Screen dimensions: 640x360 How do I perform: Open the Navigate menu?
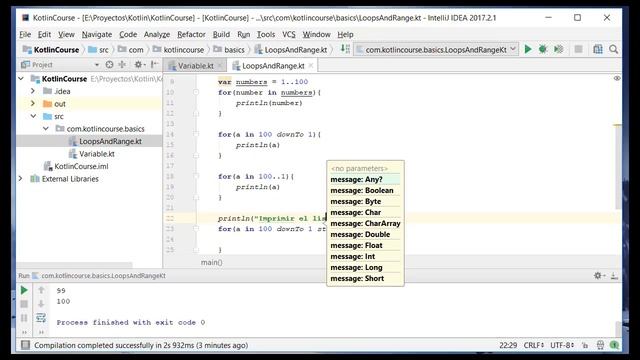tap(97, 35)
